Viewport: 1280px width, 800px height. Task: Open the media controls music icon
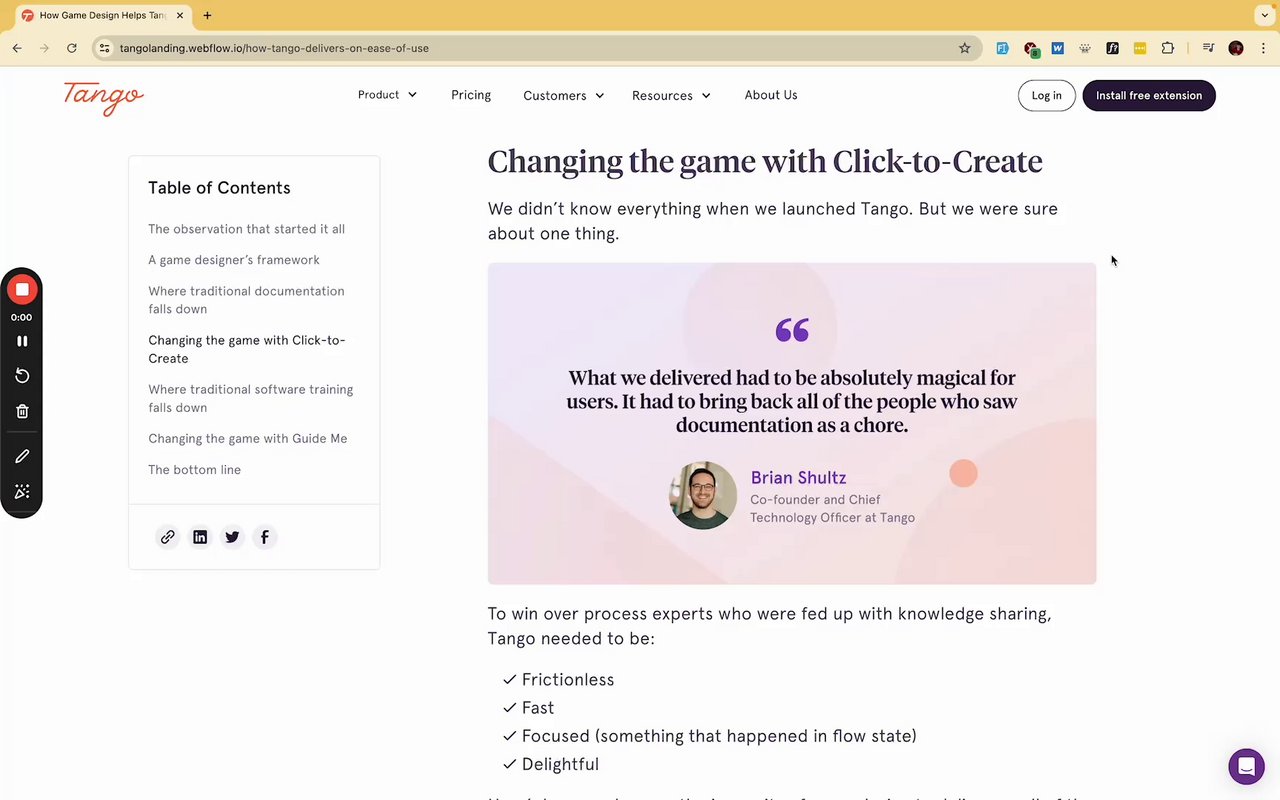(1208, 48)
